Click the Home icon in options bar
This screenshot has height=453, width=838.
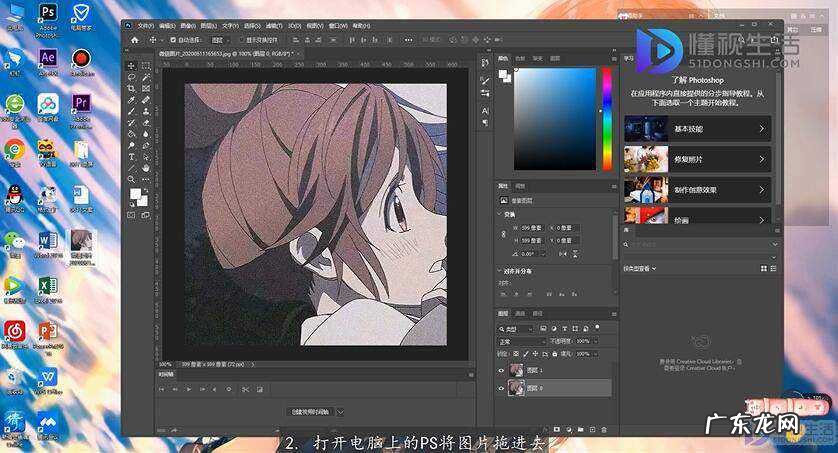tap(135, 40)
